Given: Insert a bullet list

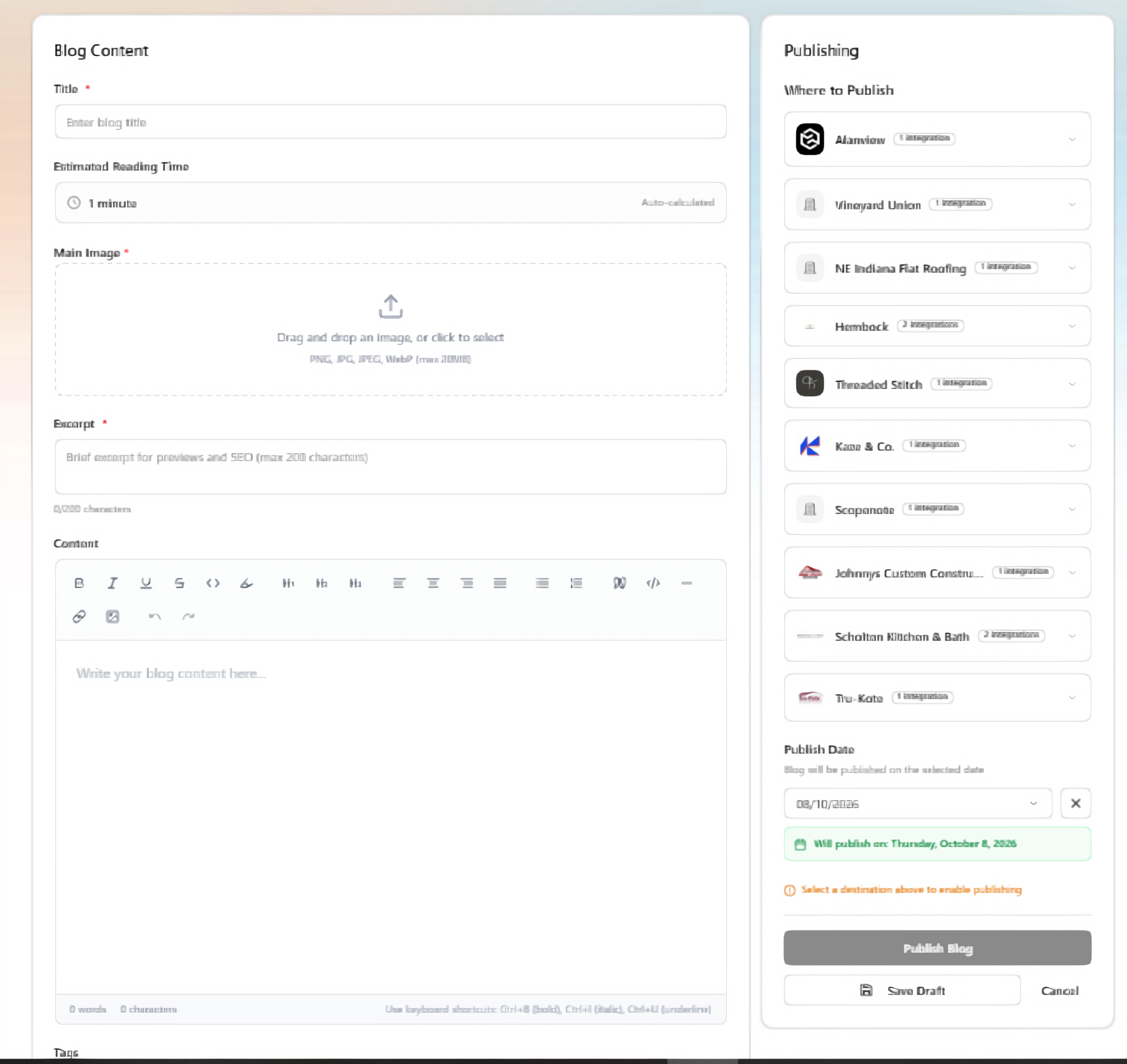Looking at the screenshot, I should [x=542, y=583].
